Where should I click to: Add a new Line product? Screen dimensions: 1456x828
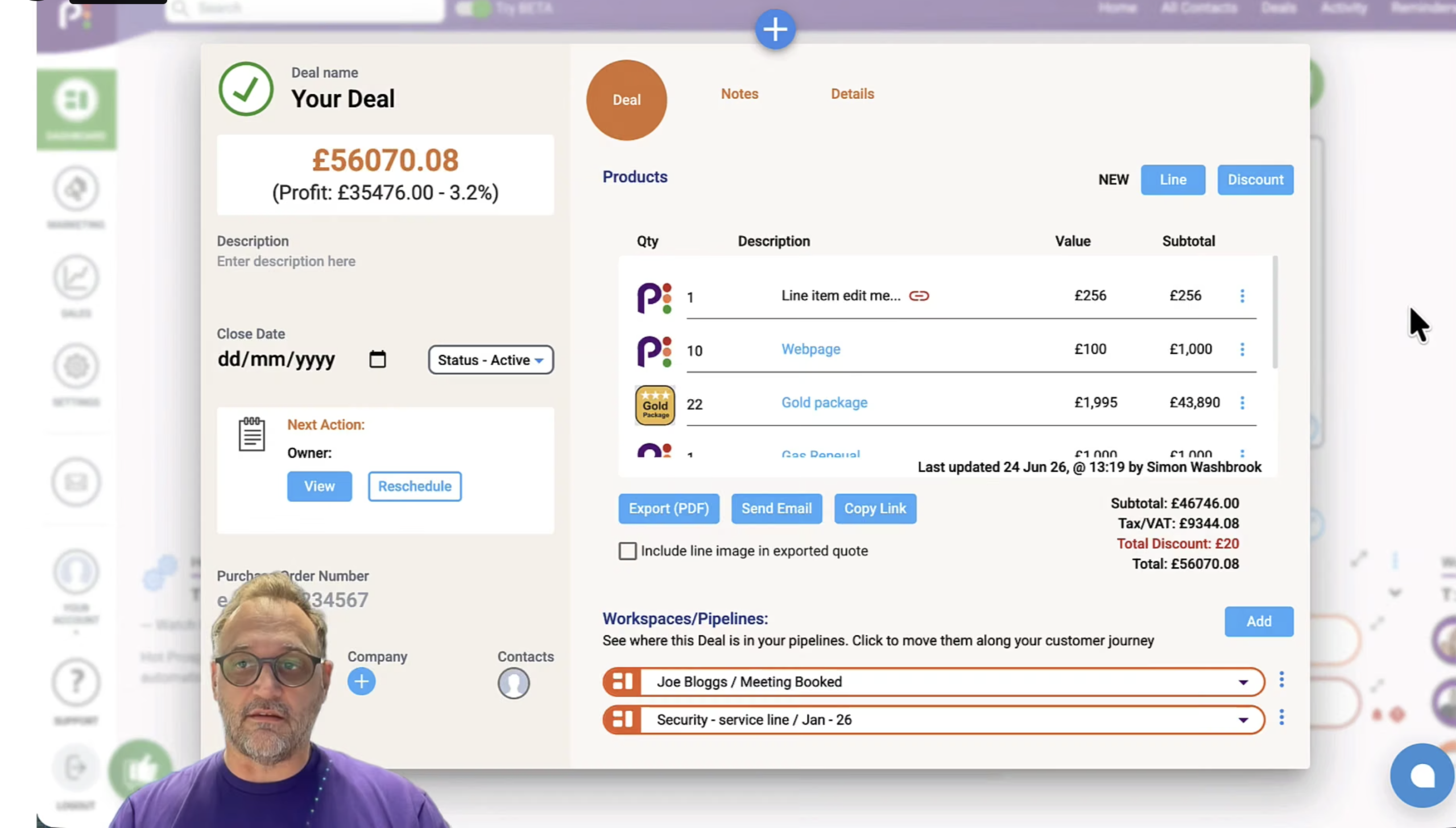point(1173,180)
